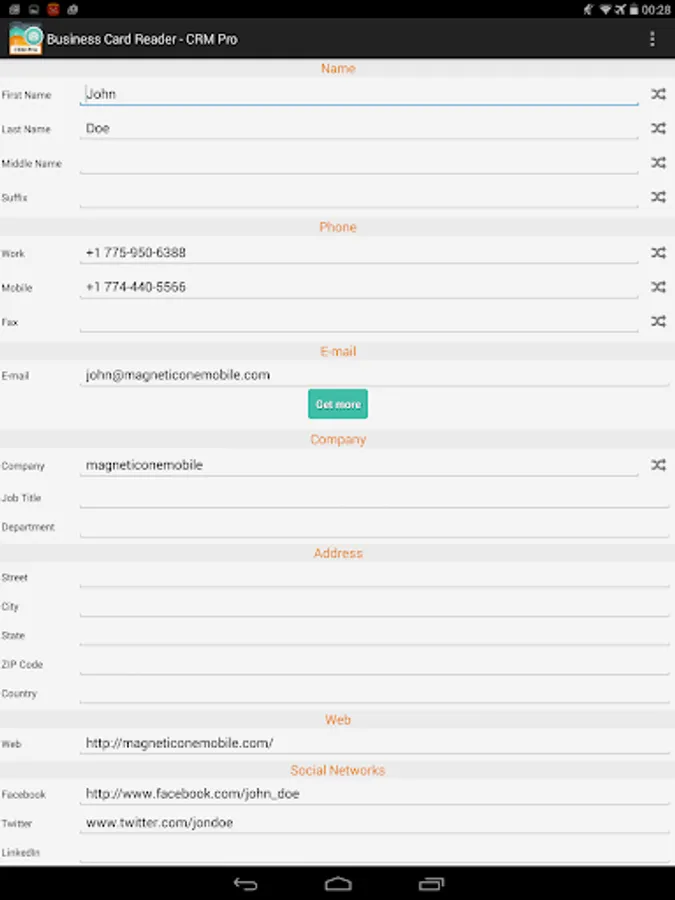Focus the empty ZIP Code field
This screenshot has width=675, height=900.
pos(374,664)
